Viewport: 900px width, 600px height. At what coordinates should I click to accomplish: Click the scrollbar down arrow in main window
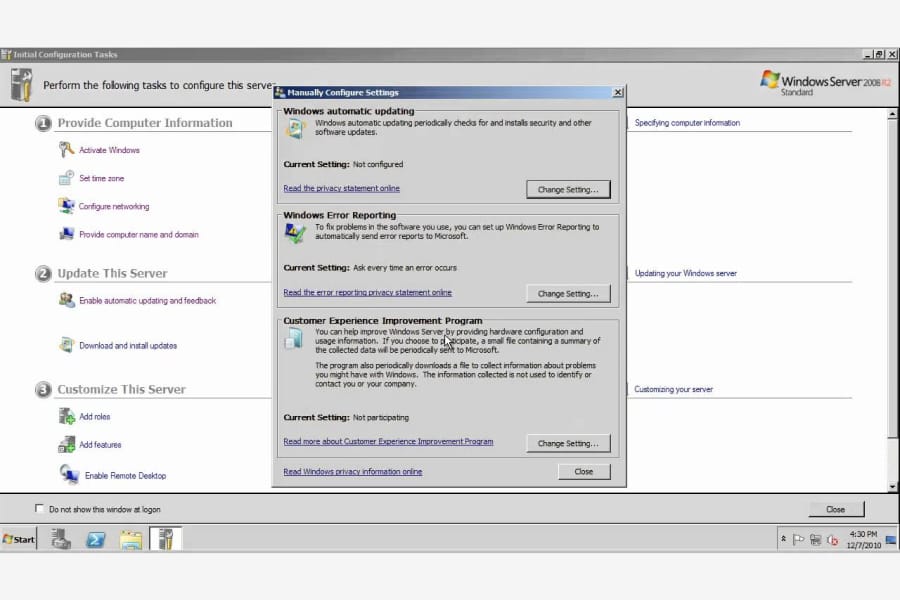click(892, 486)
